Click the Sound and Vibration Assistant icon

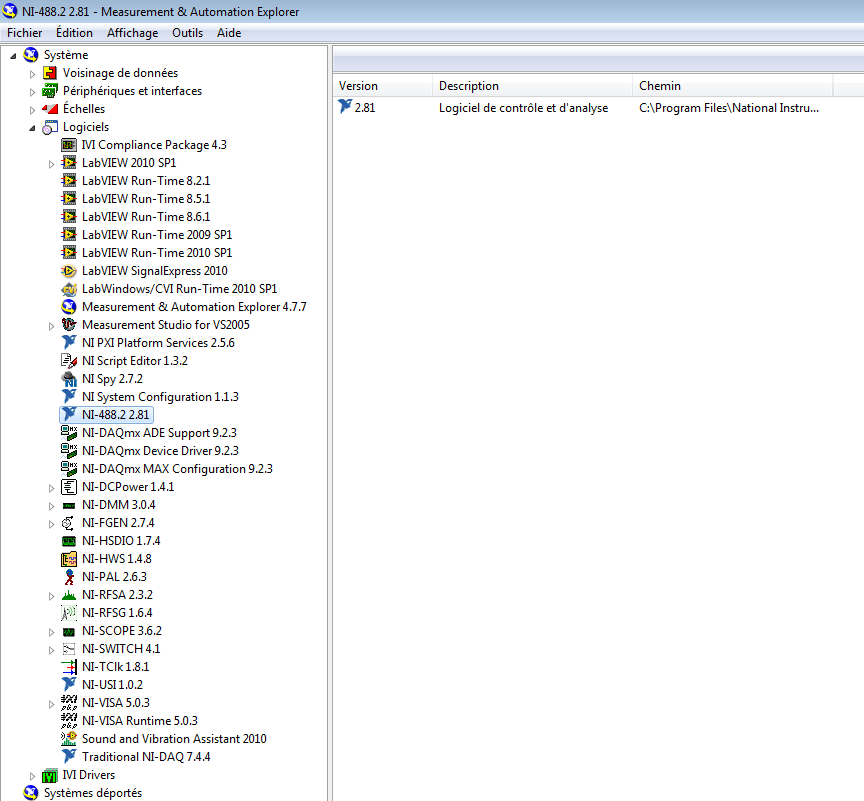(x=69, y=739)
